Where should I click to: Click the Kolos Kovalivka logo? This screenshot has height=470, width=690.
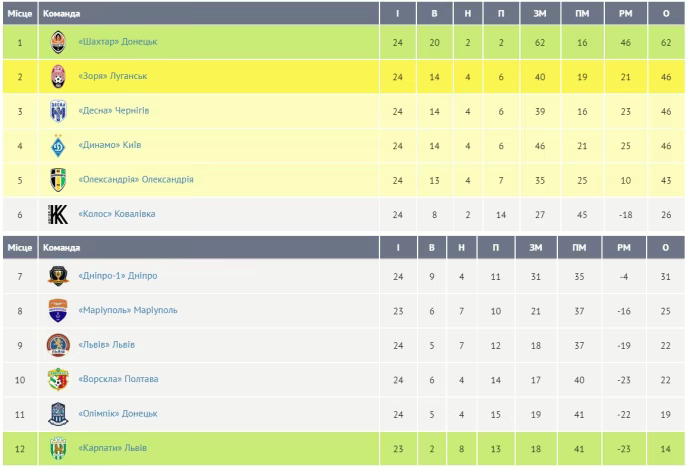click(58, 214)
